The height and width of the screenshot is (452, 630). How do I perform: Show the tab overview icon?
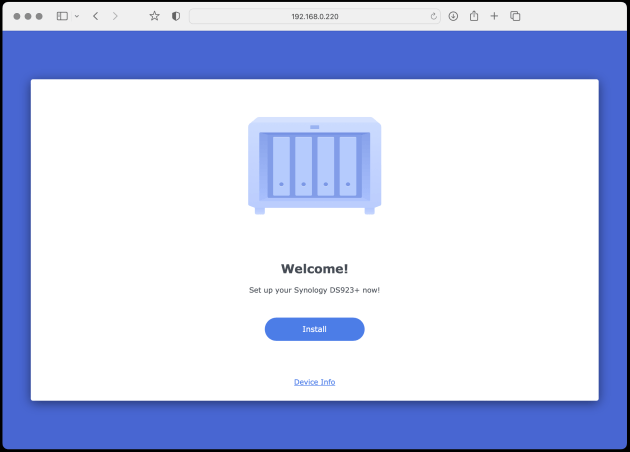pyautogui.click(x=515, y=16)
